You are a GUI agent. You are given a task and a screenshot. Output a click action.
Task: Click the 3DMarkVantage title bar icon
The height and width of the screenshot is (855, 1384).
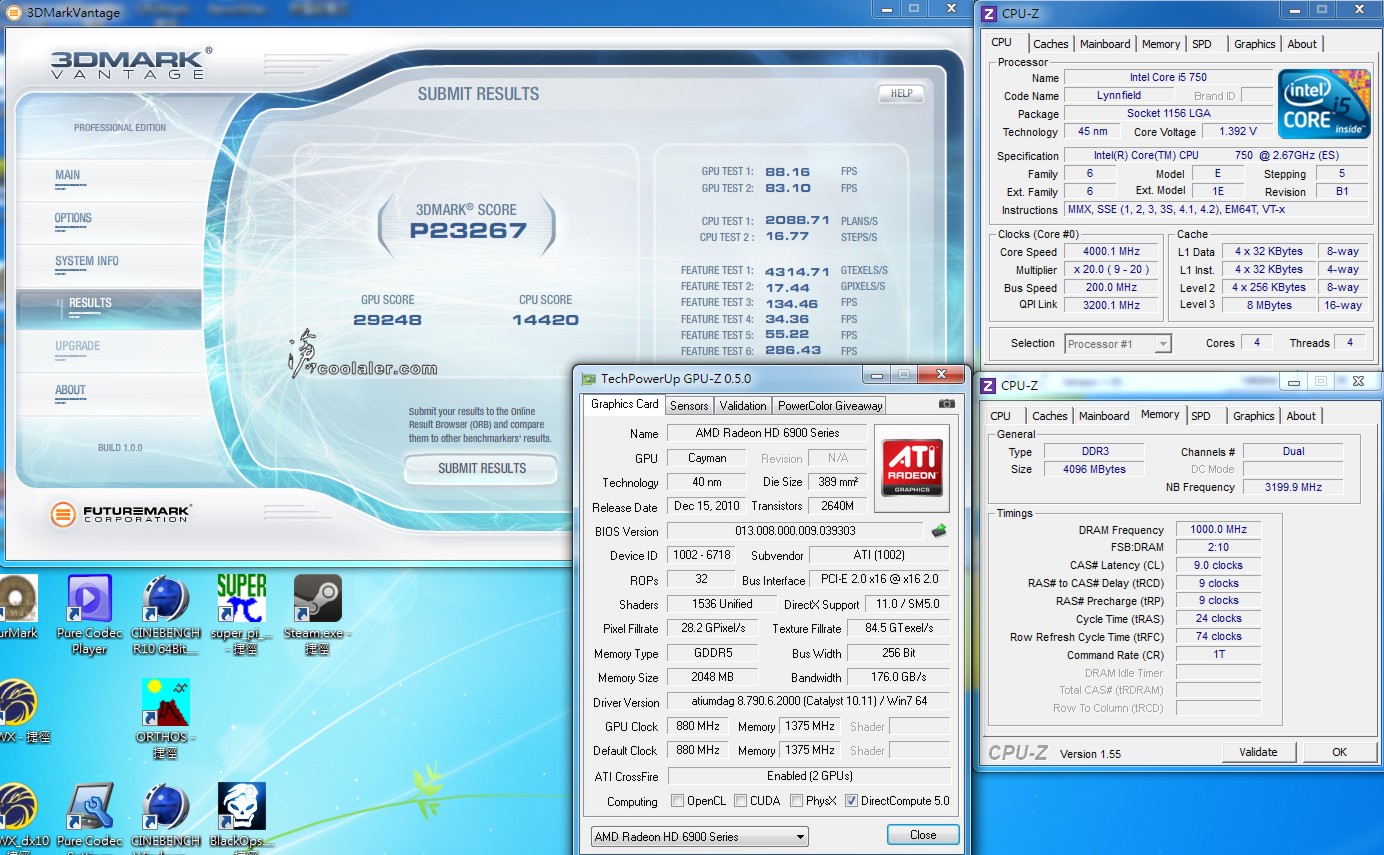click(14, 12)
